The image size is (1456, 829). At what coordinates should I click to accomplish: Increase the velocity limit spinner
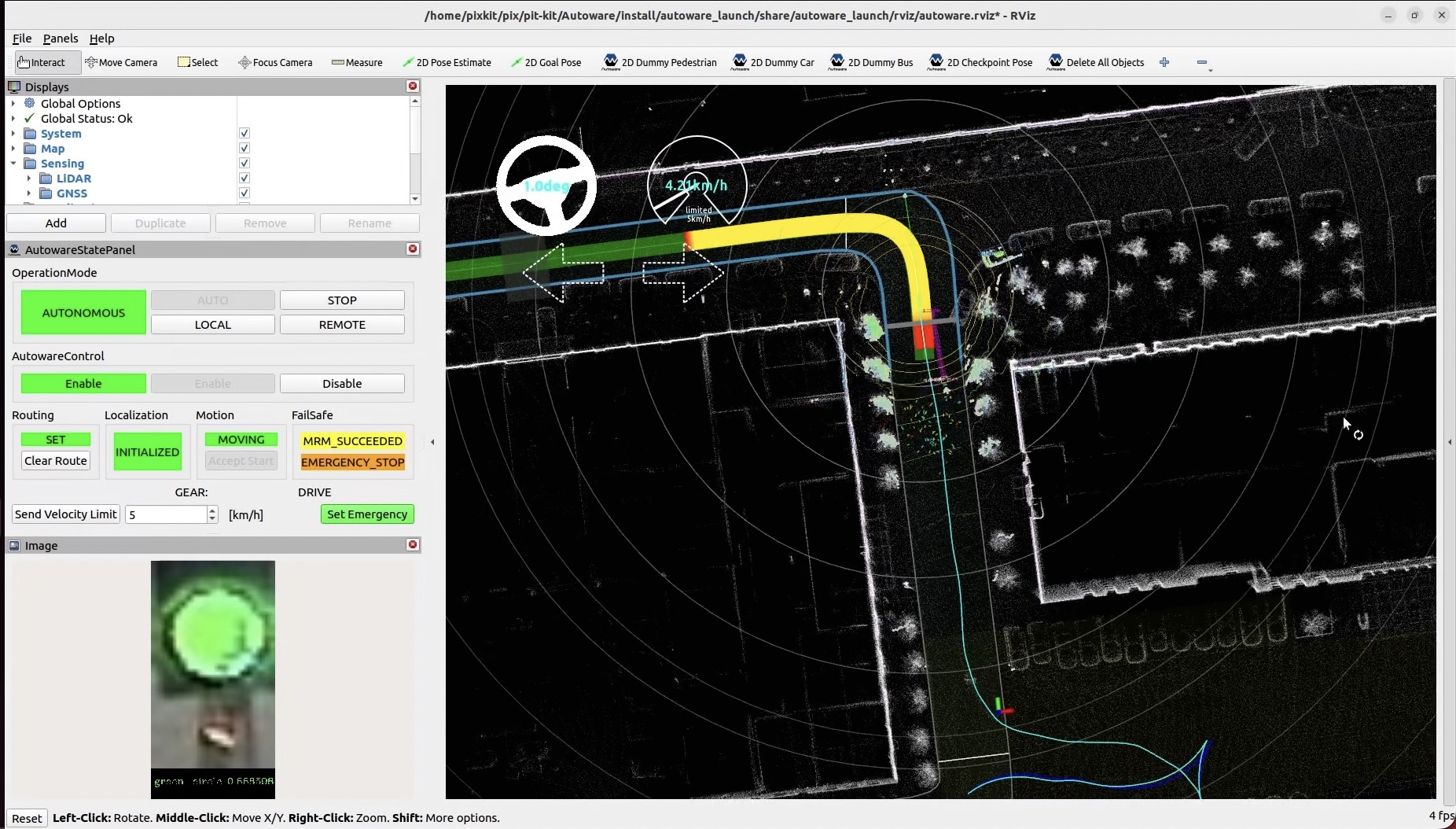212,510
